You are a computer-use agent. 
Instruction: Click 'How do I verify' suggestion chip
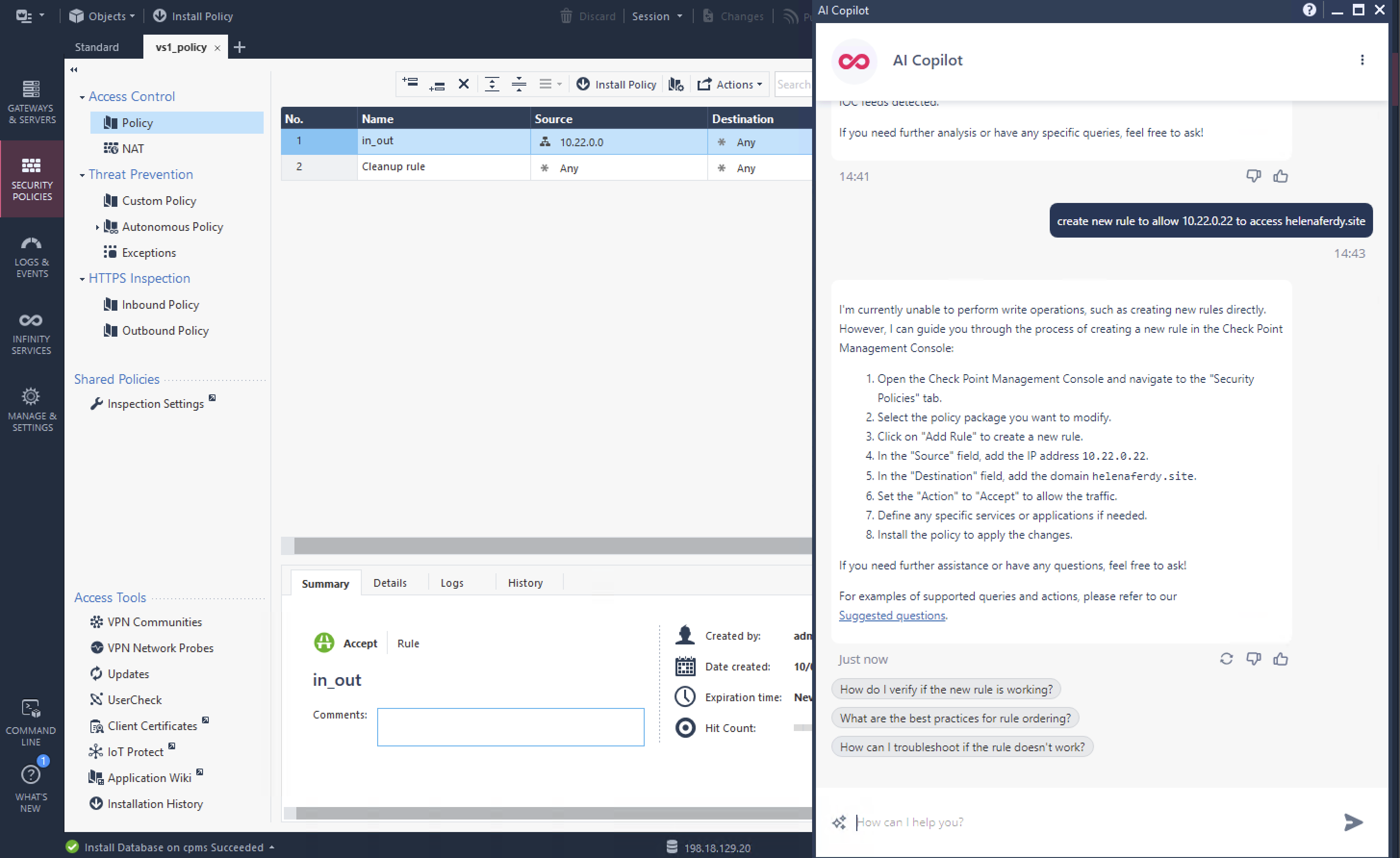coord(945,689)
